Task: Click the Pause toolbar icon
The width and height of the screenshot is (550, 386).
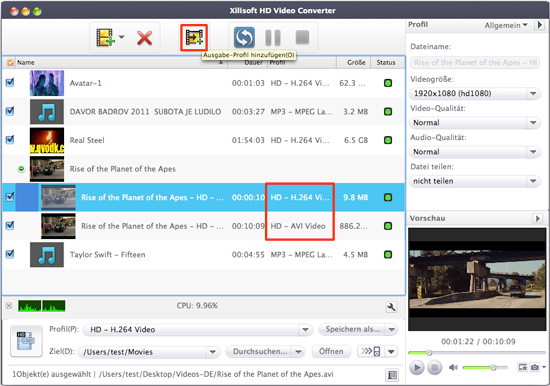Action: point(273,38)
